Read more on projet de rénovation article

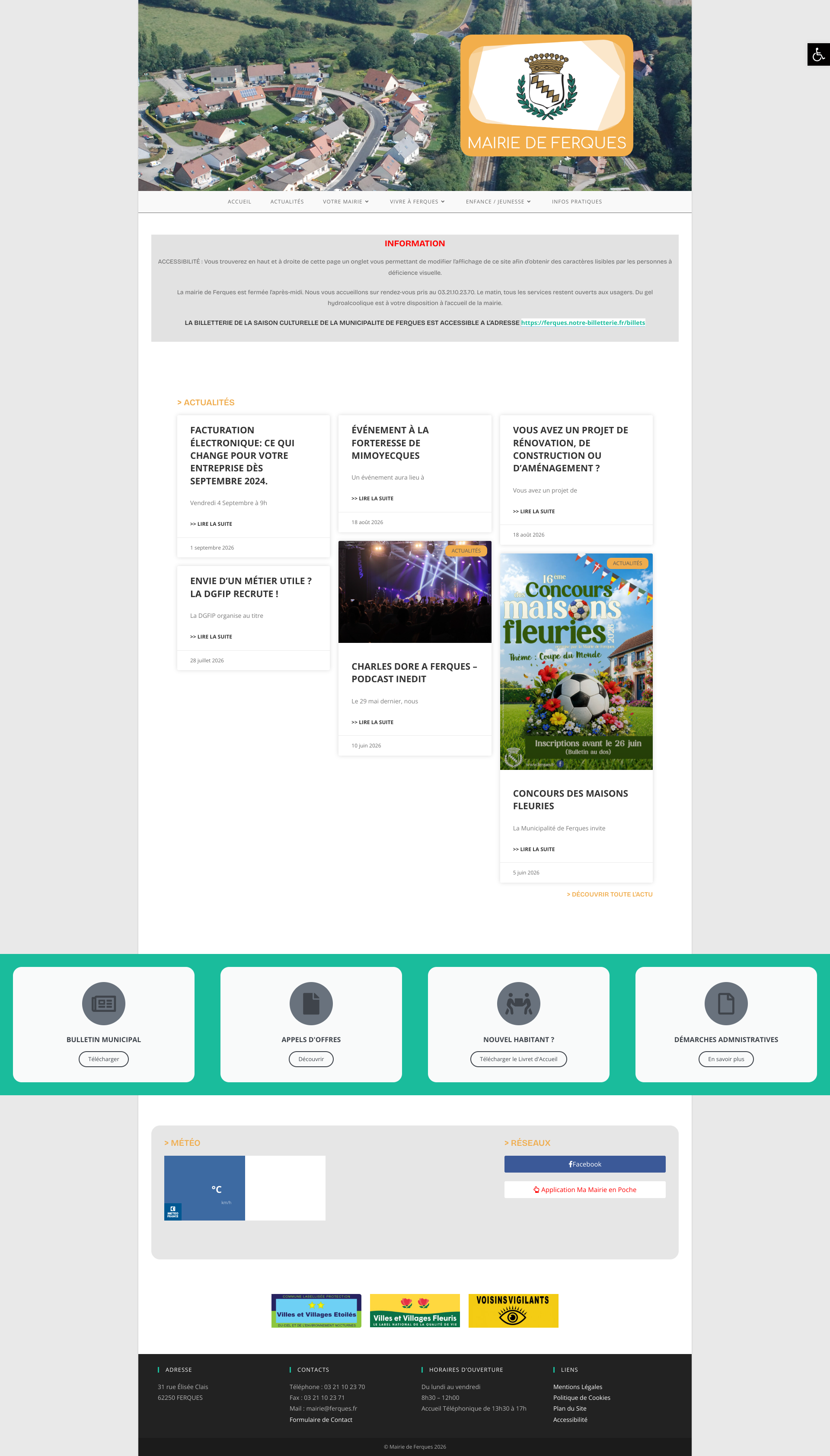coord(533,512)
